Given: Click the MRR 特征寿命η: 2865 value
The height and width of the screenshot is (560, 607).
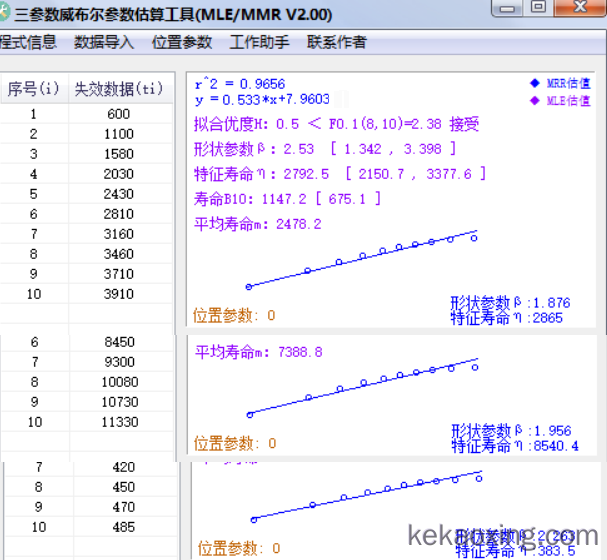Looking at the screenshot, I should (507, 318).
